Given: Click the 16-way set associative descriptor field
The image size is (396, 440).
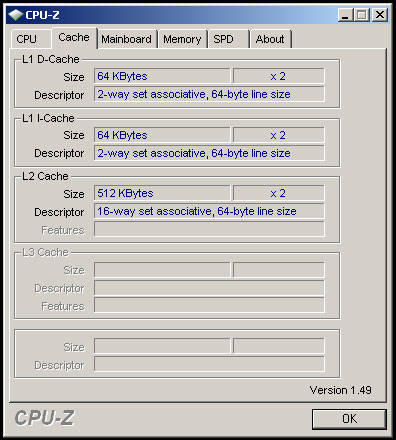Looking at the screenshot, I should (209, 211).
